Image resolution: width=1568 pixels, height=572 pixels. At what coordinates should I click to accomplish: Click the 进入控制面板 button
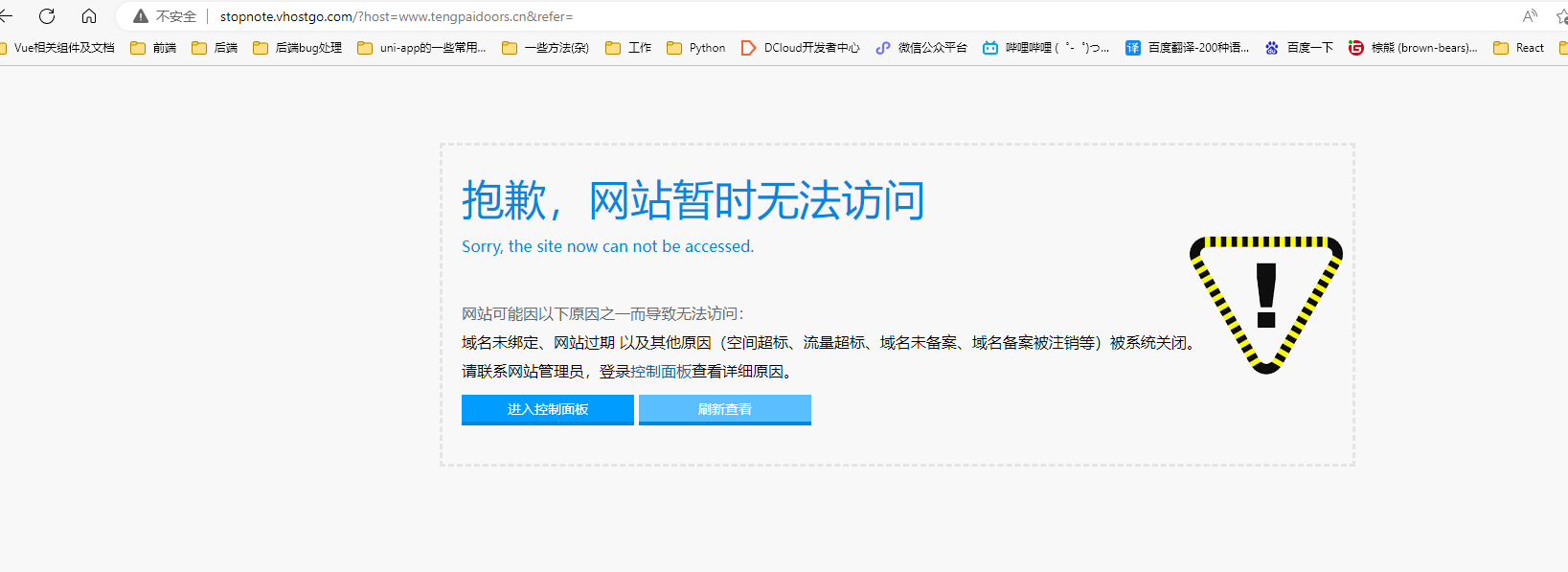[547, 409]
